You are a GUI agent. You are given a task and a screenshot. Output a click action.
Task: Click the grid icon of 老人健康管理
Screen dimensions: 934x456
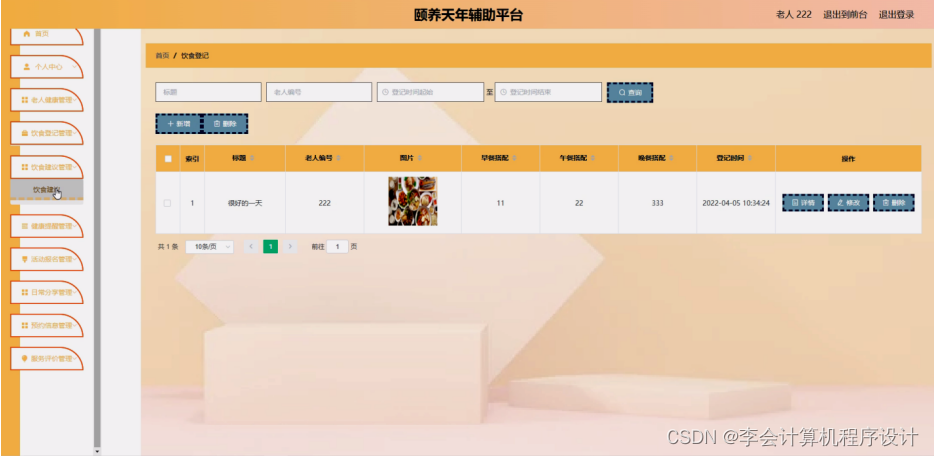click(x=25, y=100)
